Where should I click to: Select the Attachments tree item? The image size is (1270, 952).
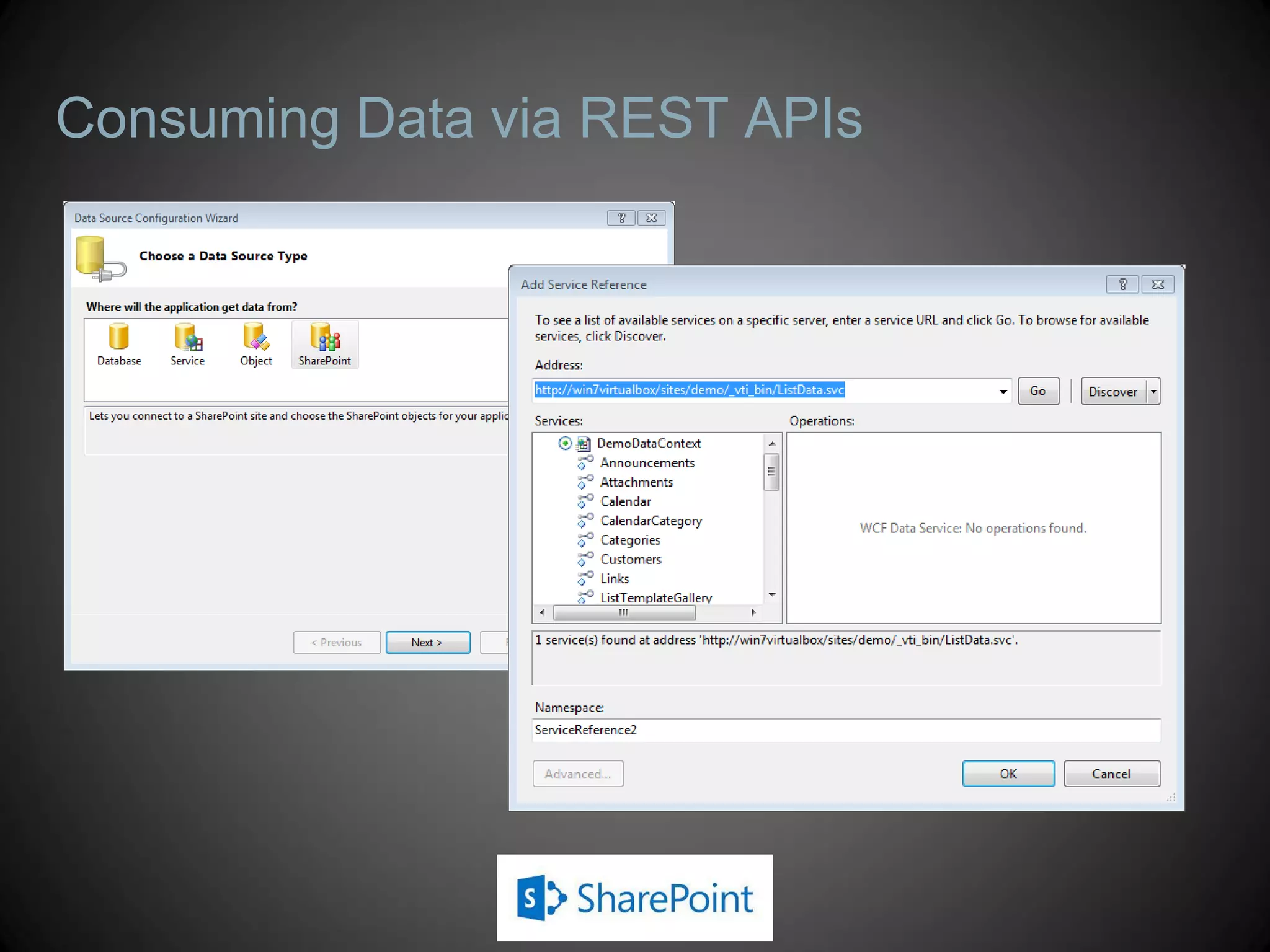pos(636,482)
